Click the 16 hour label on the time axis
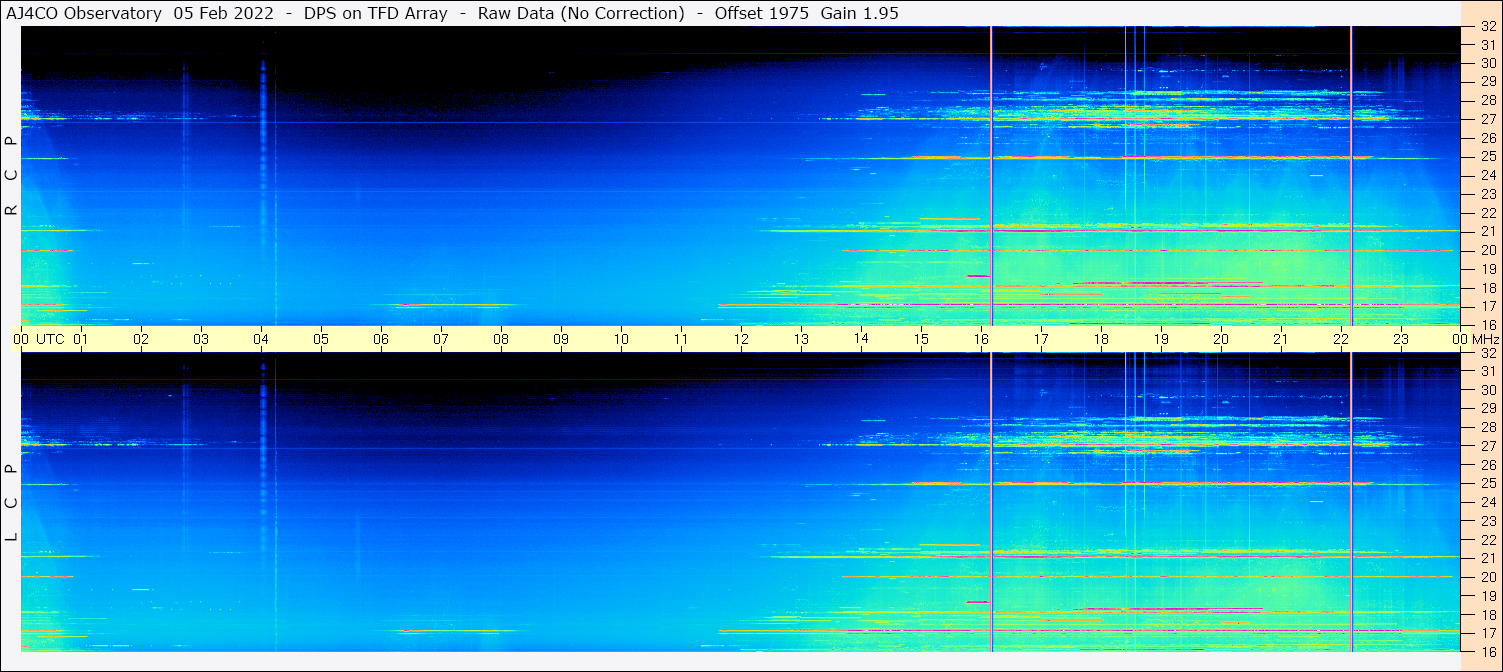The height and width of the screenshot is (672, 1503). pyautogui.click(x=981, y=339)
